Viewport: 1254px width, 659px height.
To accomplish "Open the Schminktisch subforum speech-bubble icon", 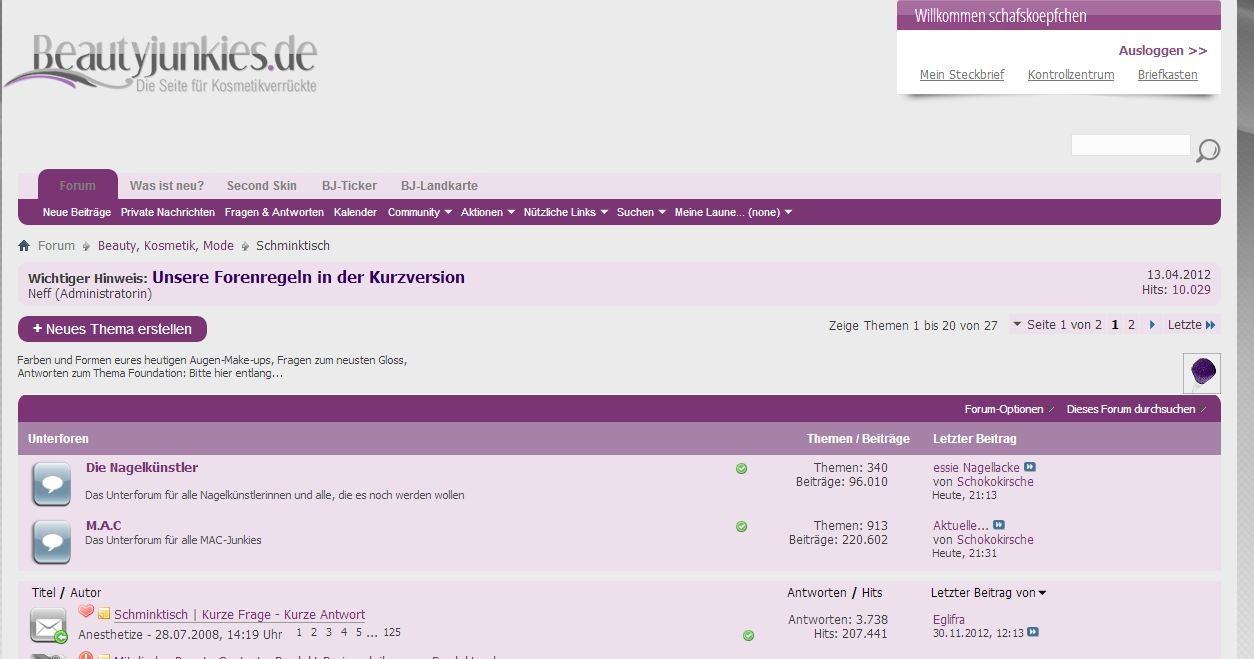I will pos(51,482).
